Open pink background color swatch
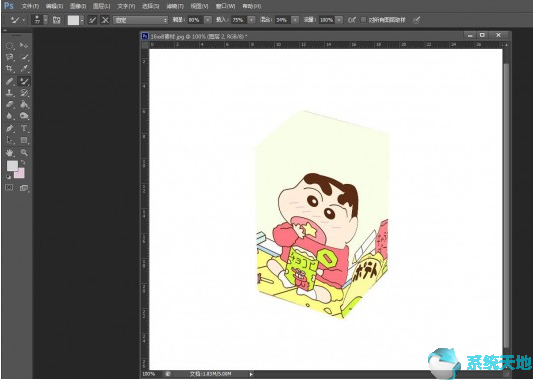This screenshot has height=380, width=533. pyautogui.click(x=21, y=174)
